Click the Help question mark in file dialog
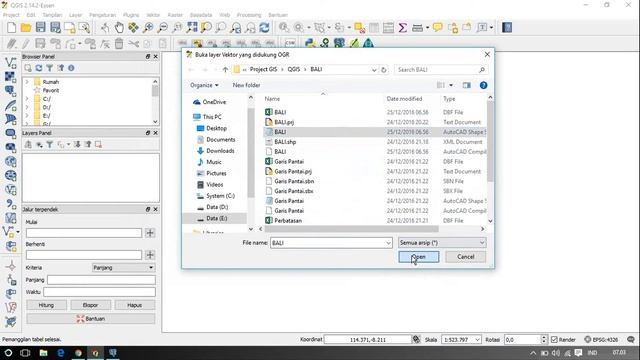640x360 pixels. [x=483, y=85]
